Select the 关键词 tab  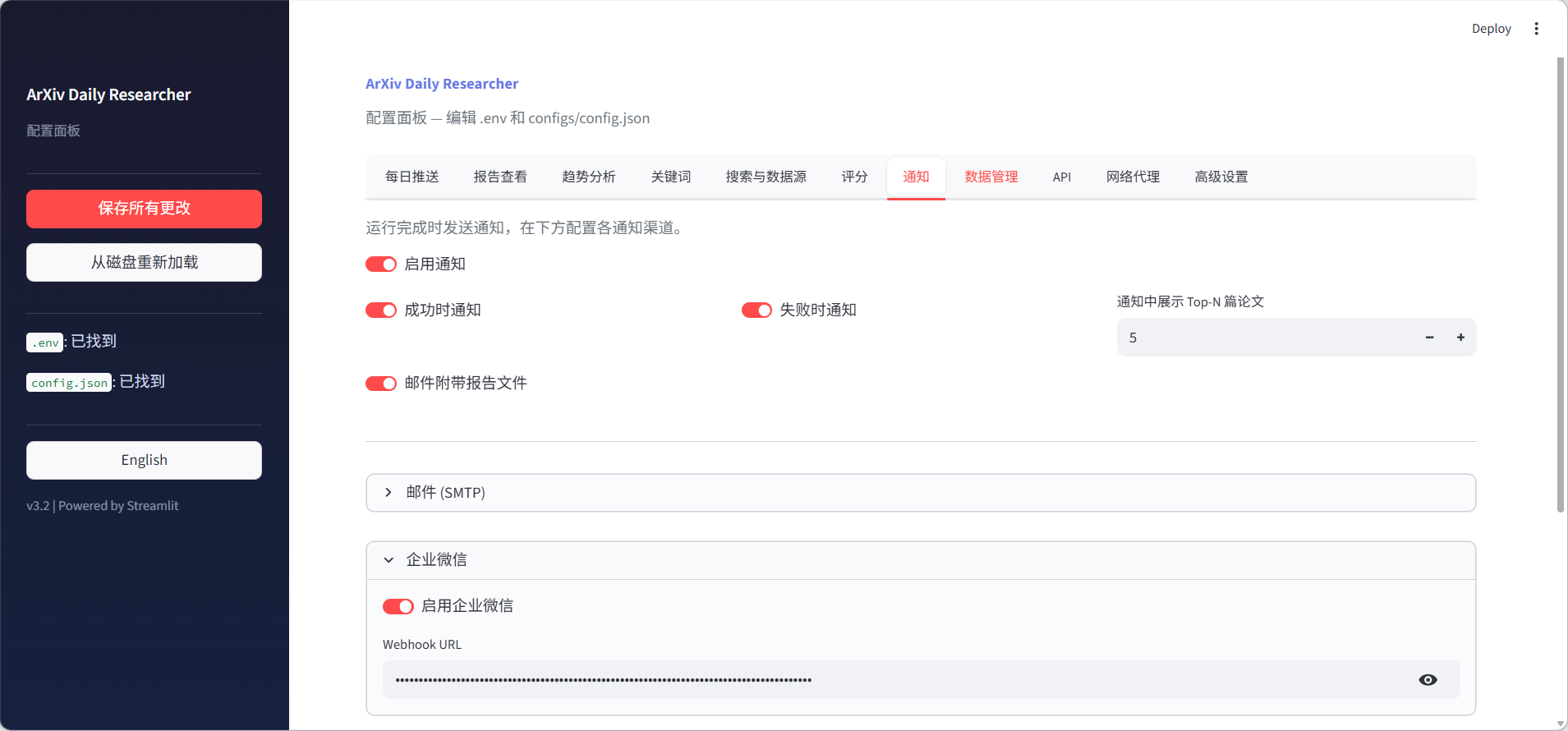tap(671, 177)
